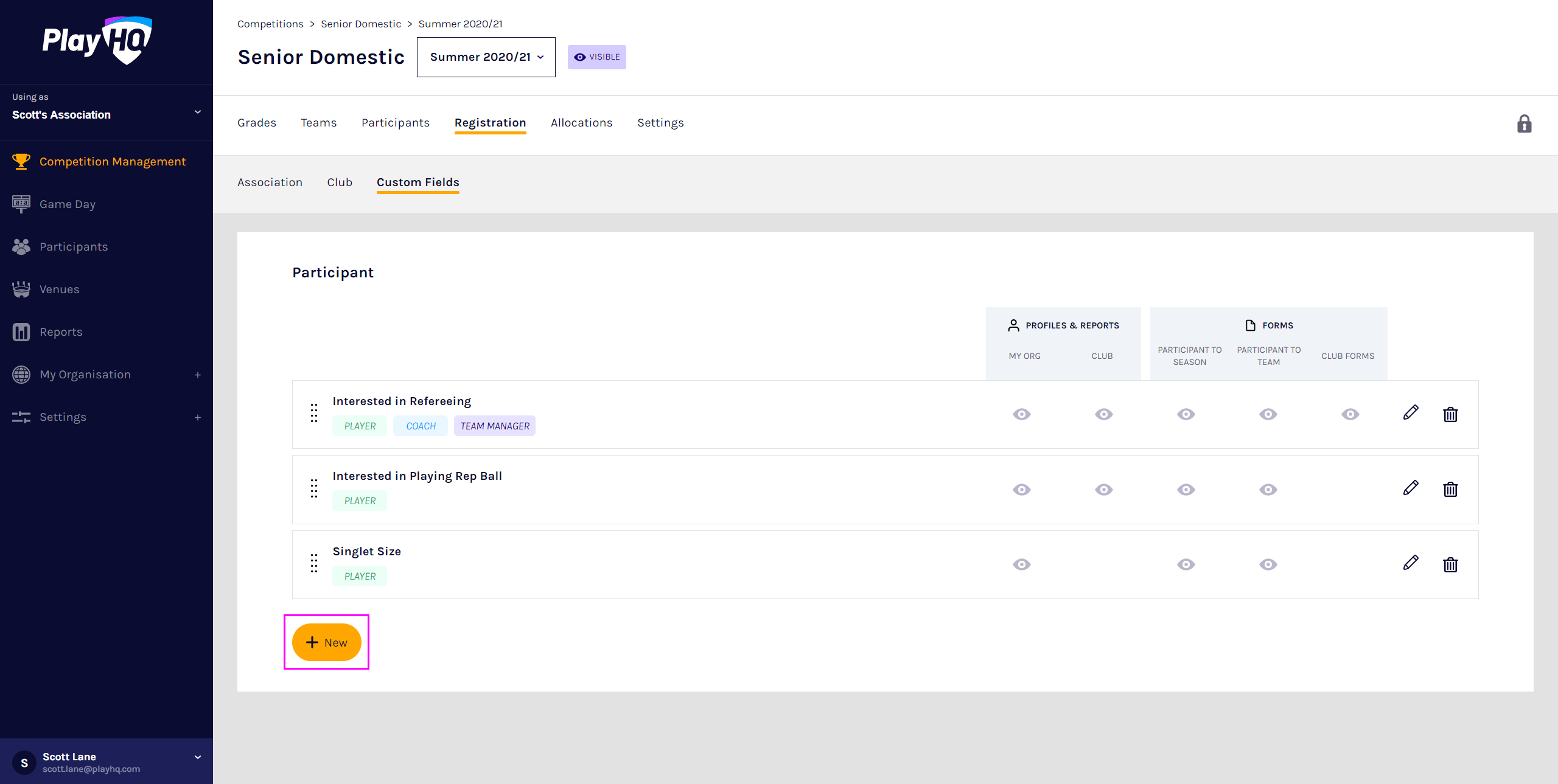Toggle Participant to Team visibility for Singlet Size

(1268, 564)
